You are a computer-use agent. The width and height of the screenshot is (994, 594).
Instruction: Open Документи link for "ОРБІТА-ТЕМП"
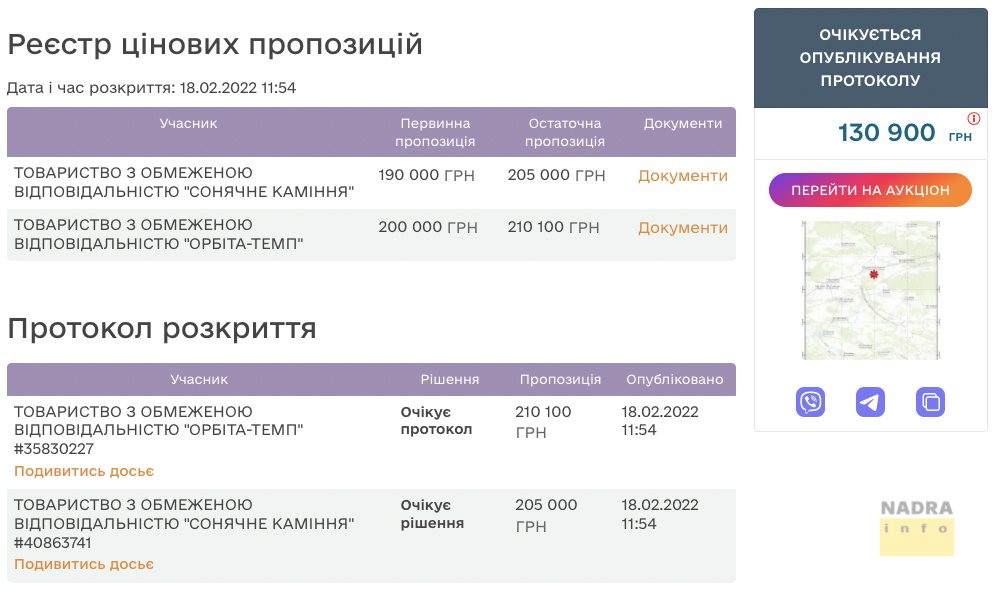683,228
